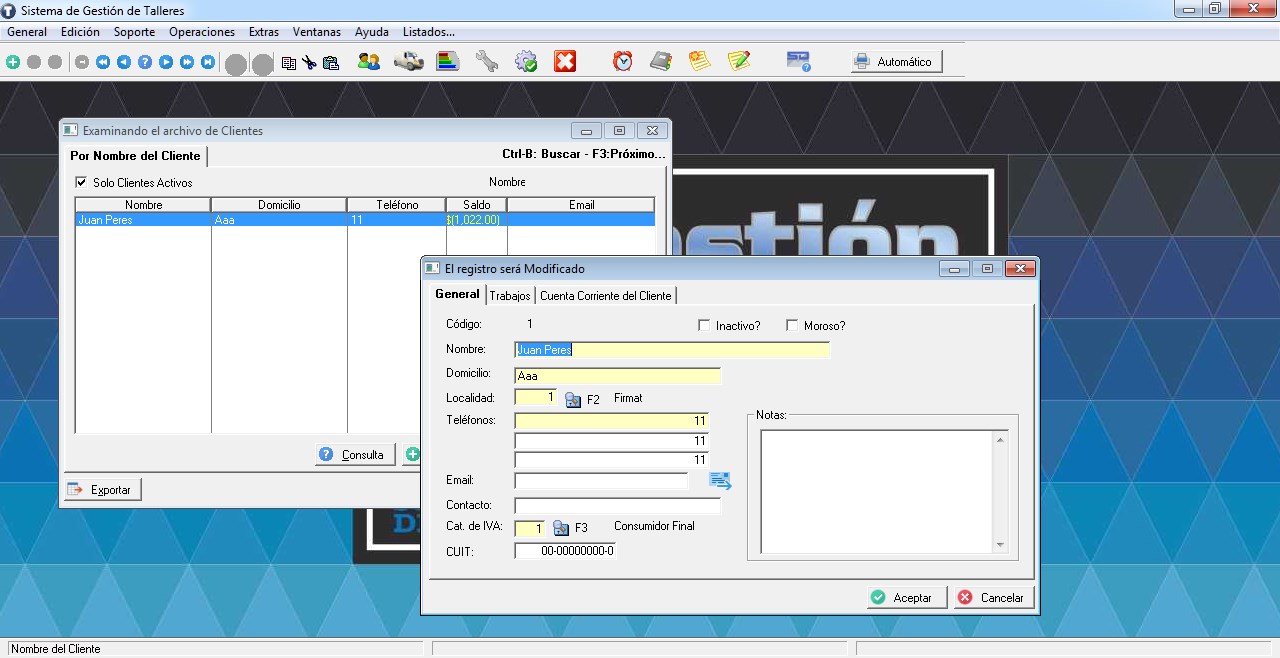Image resolution: width=1280 pixels, height=658 pixels.
Task: Switch to Cuenta Corriente del Cliente tab
Action: 605,296
